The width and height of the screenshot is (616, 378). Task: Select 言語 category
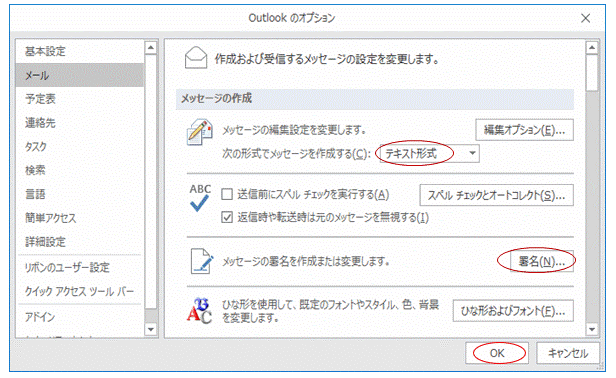pyautogui.click(x=80, y=194)
